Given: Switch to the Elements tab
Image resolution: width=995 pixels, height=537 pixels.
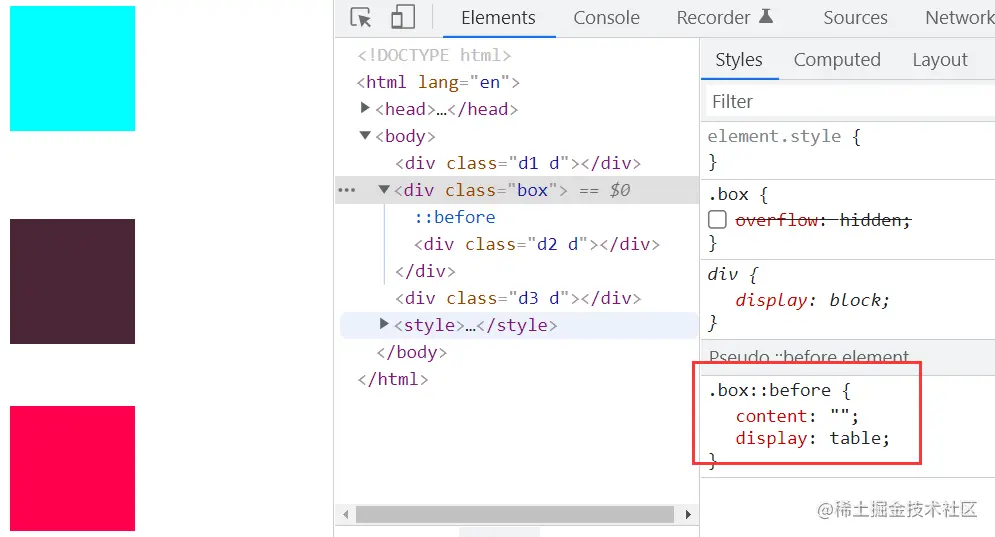Looking at the screenshot, I should point(498,18).
